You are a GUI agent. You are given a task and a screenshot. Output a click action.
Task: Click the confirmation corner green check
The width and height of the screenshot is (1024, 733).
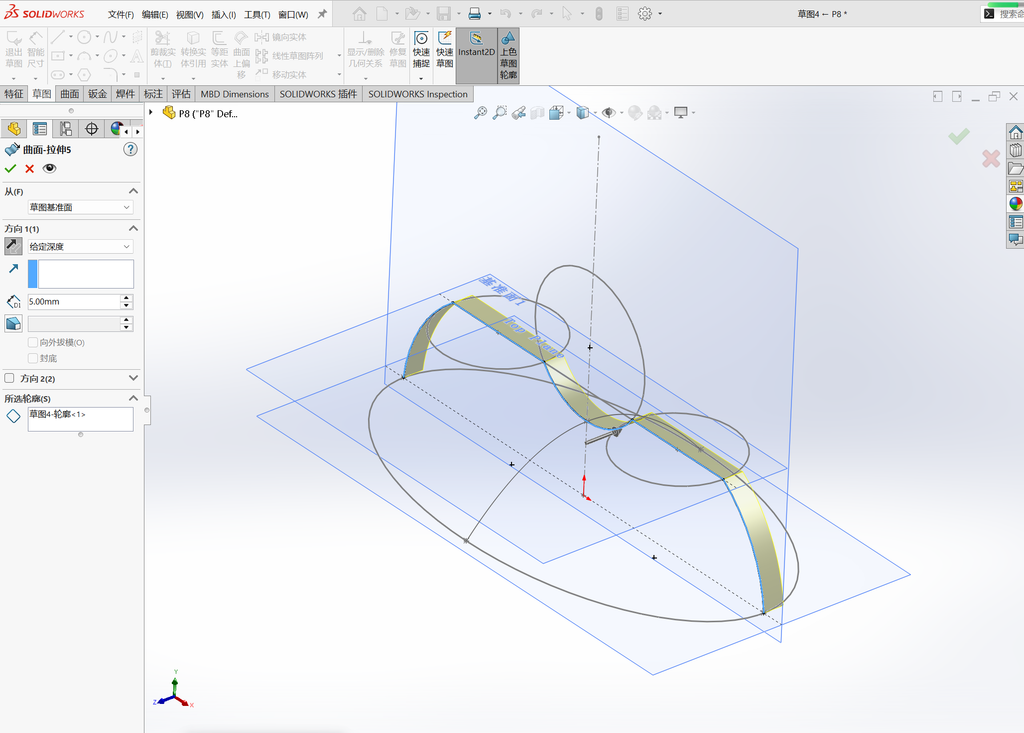[x=959, y=136]
